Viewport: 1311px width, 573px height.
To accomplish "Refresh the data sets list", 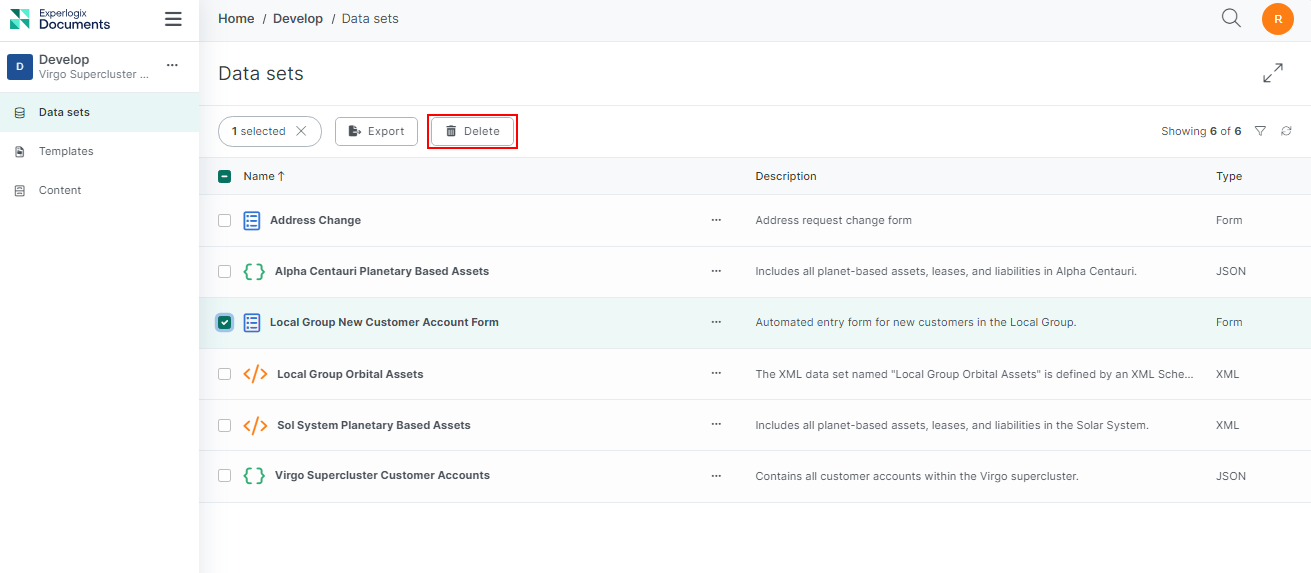I will coord(1286,131).
